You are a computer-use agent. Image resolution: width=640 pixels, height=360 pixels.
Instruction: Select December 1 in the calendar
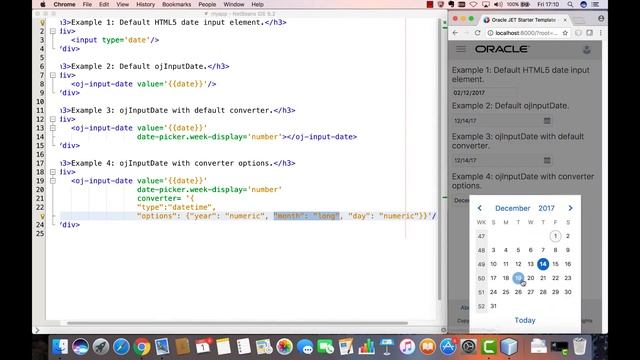tap(555, 236)
